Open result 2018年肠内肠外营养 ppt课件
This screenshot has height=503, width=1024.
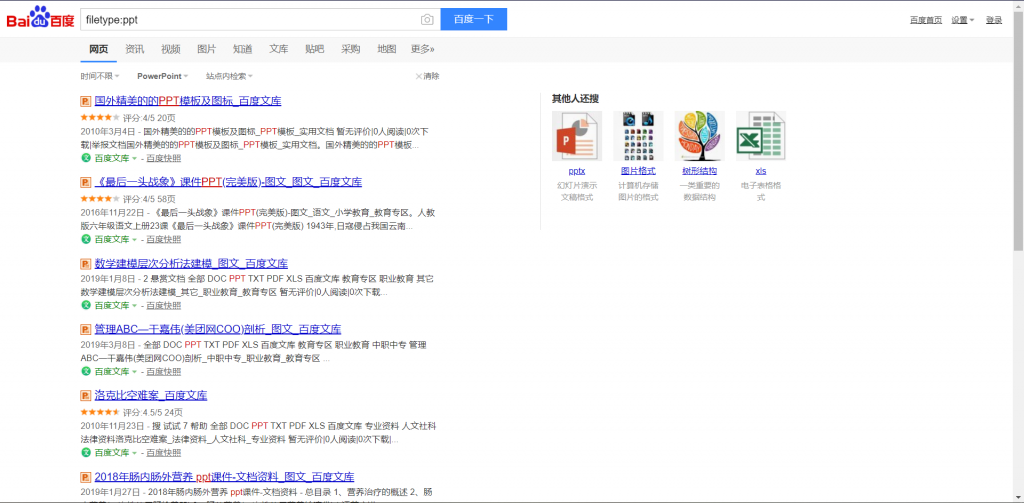(225, 477)
